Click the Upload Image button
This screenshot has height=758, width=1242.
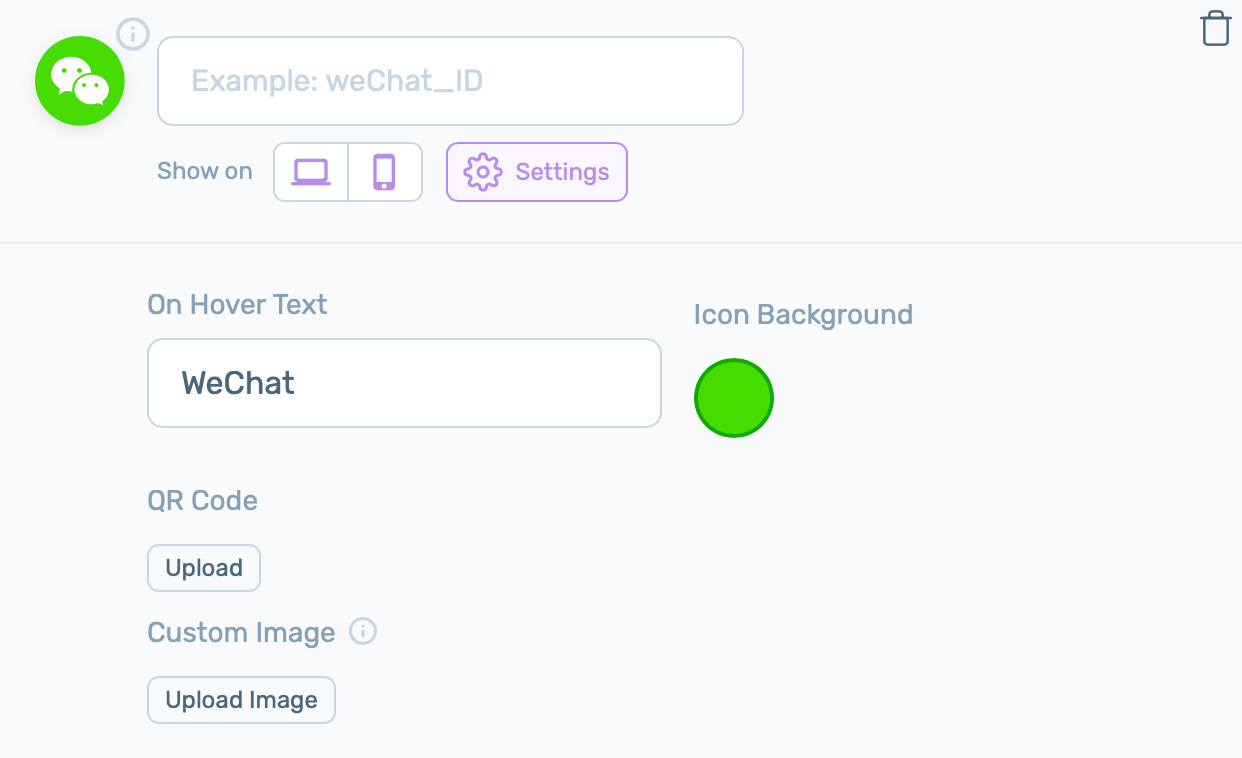point(241,700)
